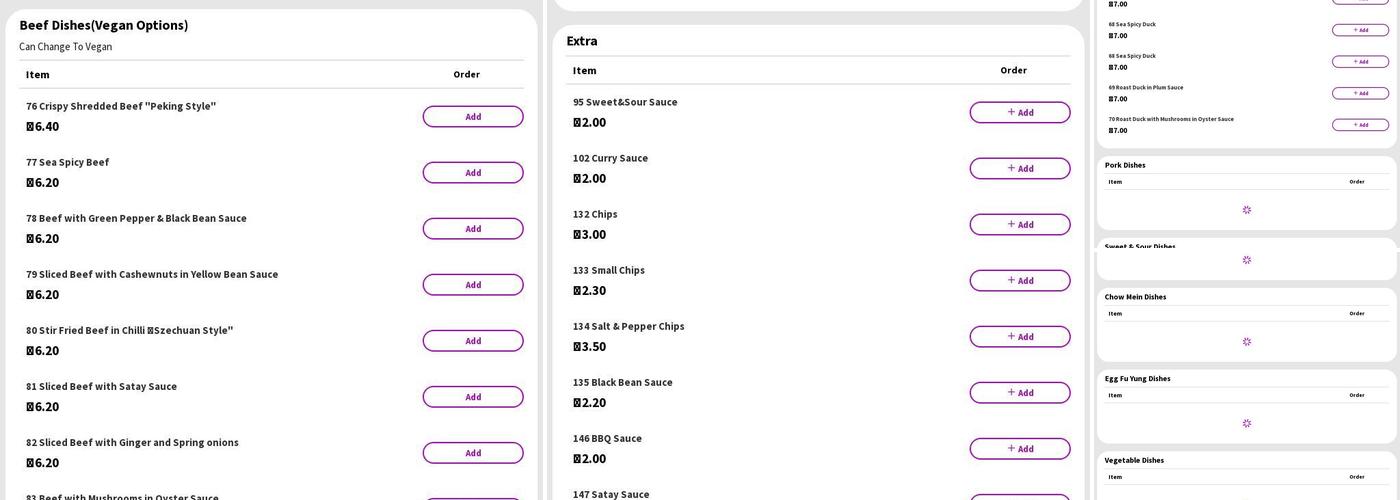Click the '95 Sweet&Sour Sauce' item name
The image size is (1400, 500).
tap(625, 102)
